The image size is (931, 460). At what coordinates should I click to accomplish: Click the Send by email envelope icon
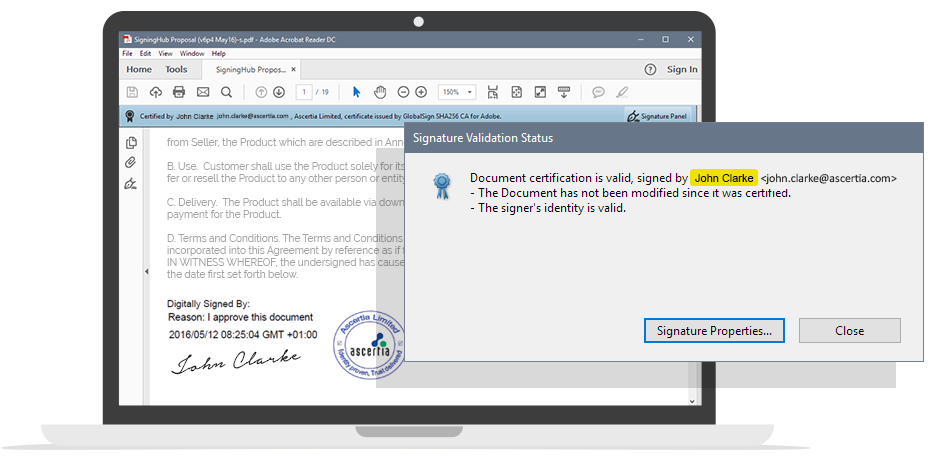click(x=203, y=92)
